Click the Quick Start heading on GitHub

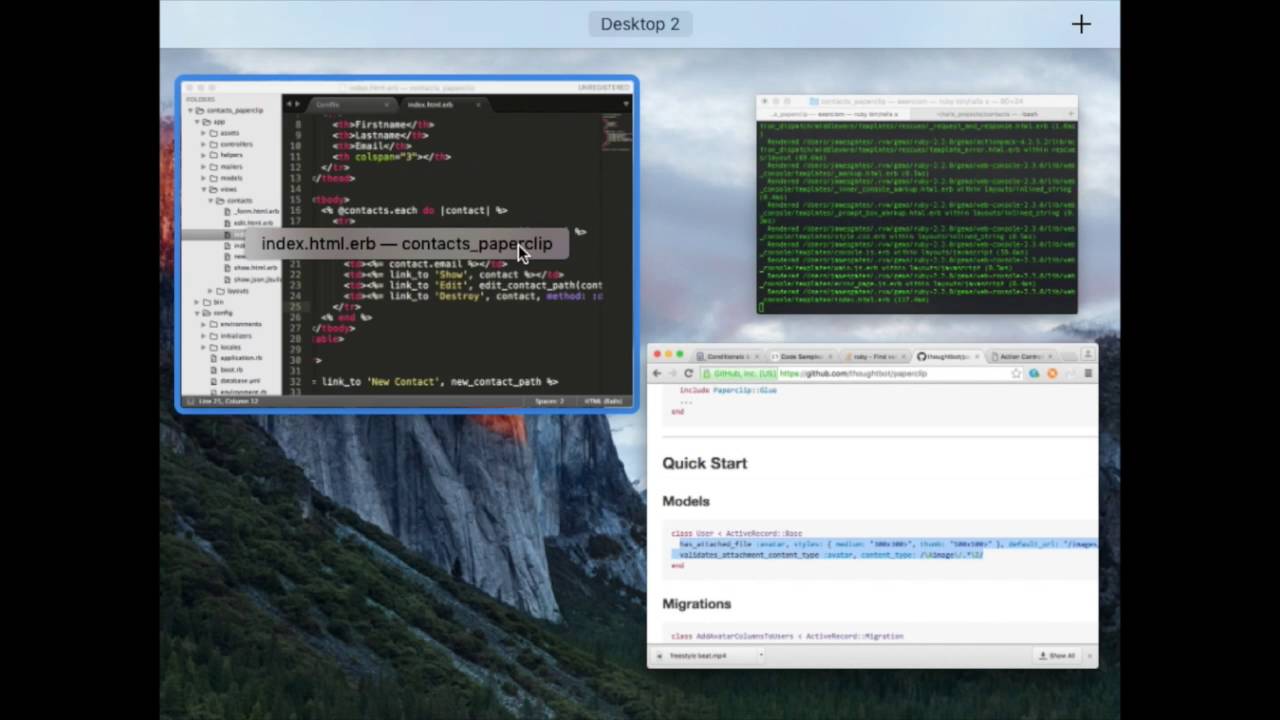point(704,463)
